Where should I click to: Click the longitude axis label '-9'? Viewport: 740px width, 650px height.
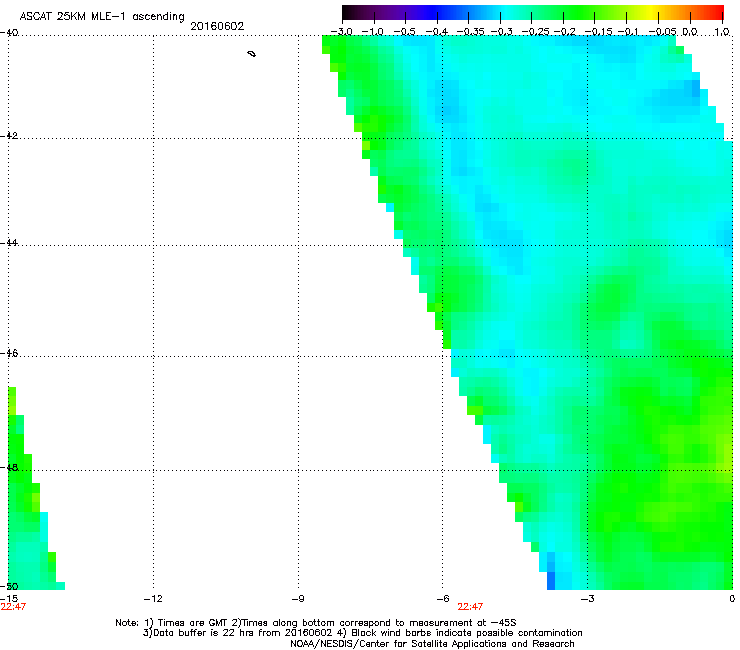pyautogui.click(x=297, y=599)
